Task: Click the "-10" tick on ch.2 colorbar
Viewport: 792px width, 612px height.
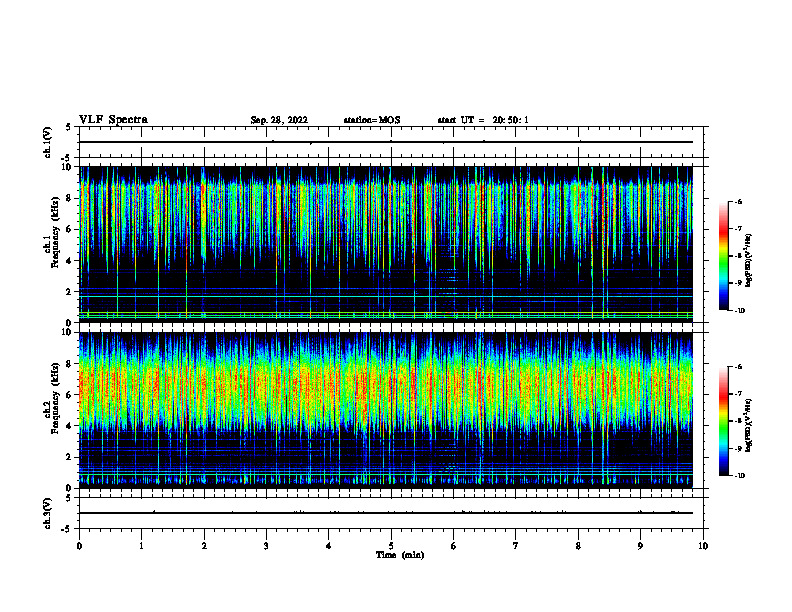Action: (x=739, y=476)
